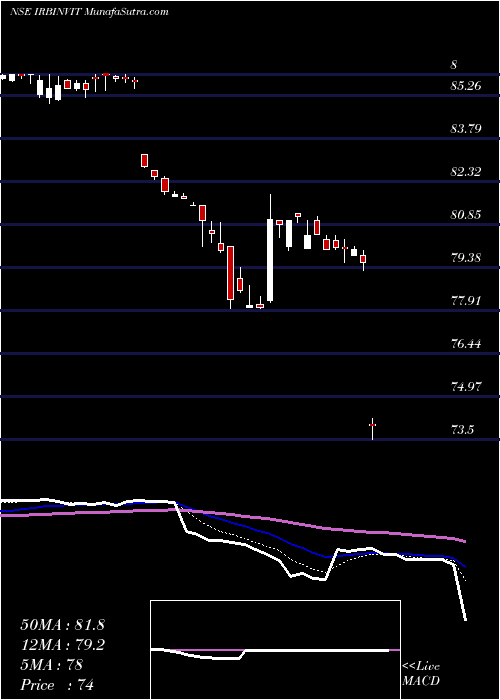Select the 73.5 price axis label
Viewport: 500px width, 700px height.
point(462,430)
